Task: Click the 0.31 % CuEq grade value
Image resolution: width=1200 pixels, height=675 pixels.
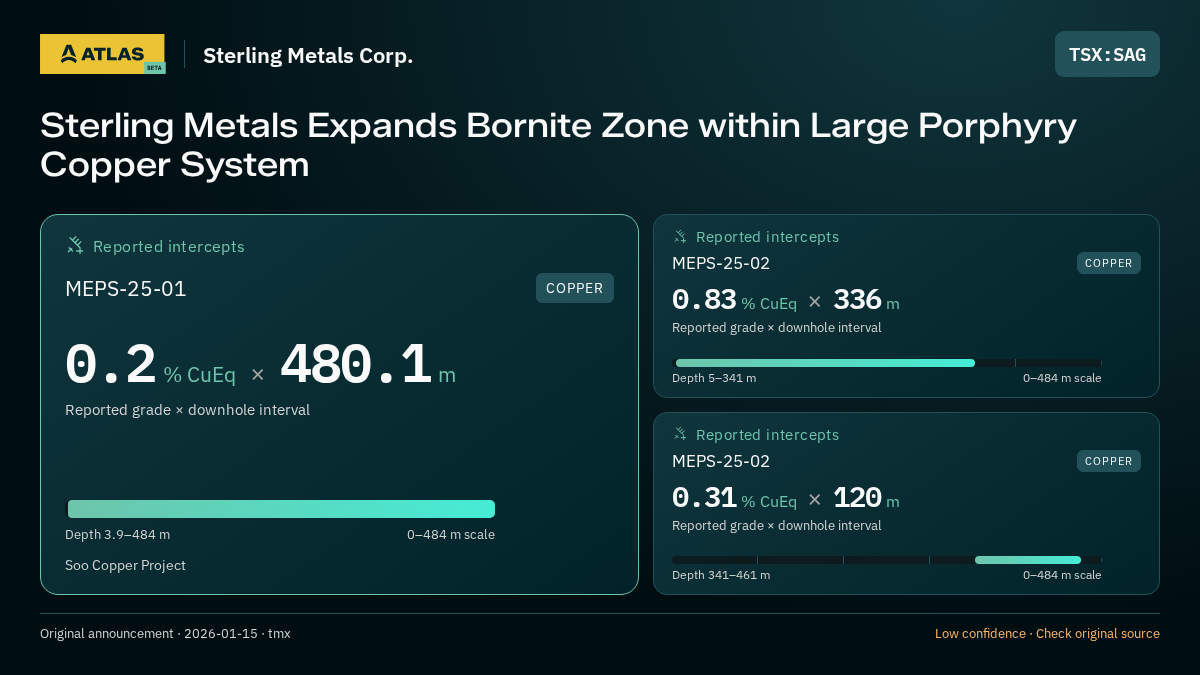Action: tap(734, 498)
